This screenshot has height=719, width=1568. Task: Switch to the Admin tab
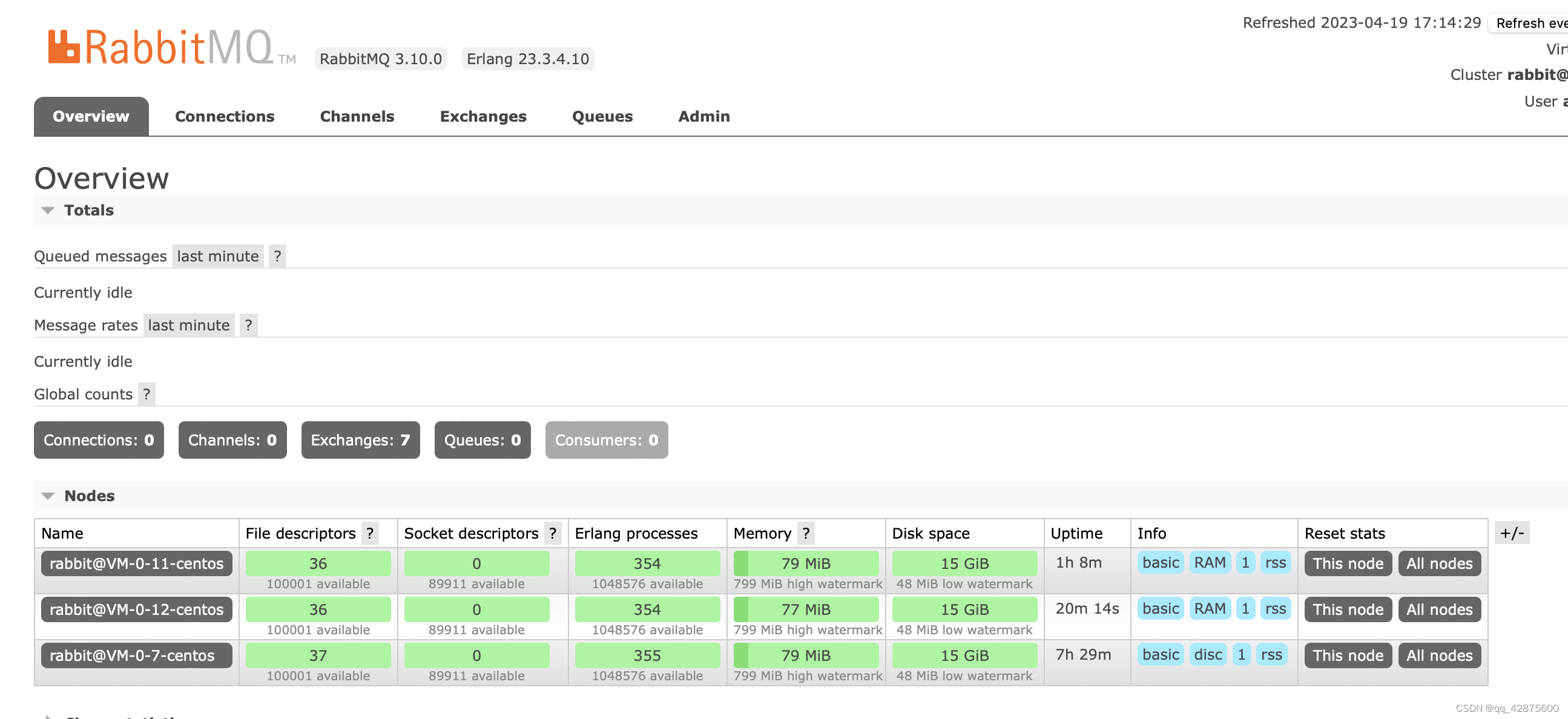point(704,116)
